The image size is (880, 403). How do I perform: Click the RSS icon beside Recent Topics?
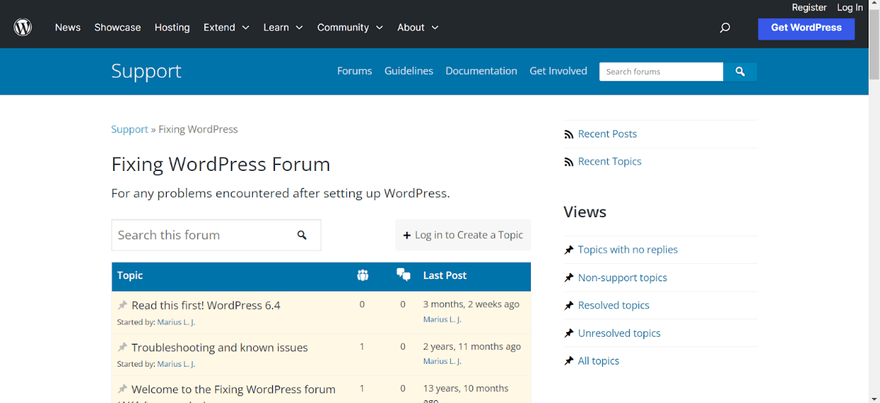tap(569, 162)
